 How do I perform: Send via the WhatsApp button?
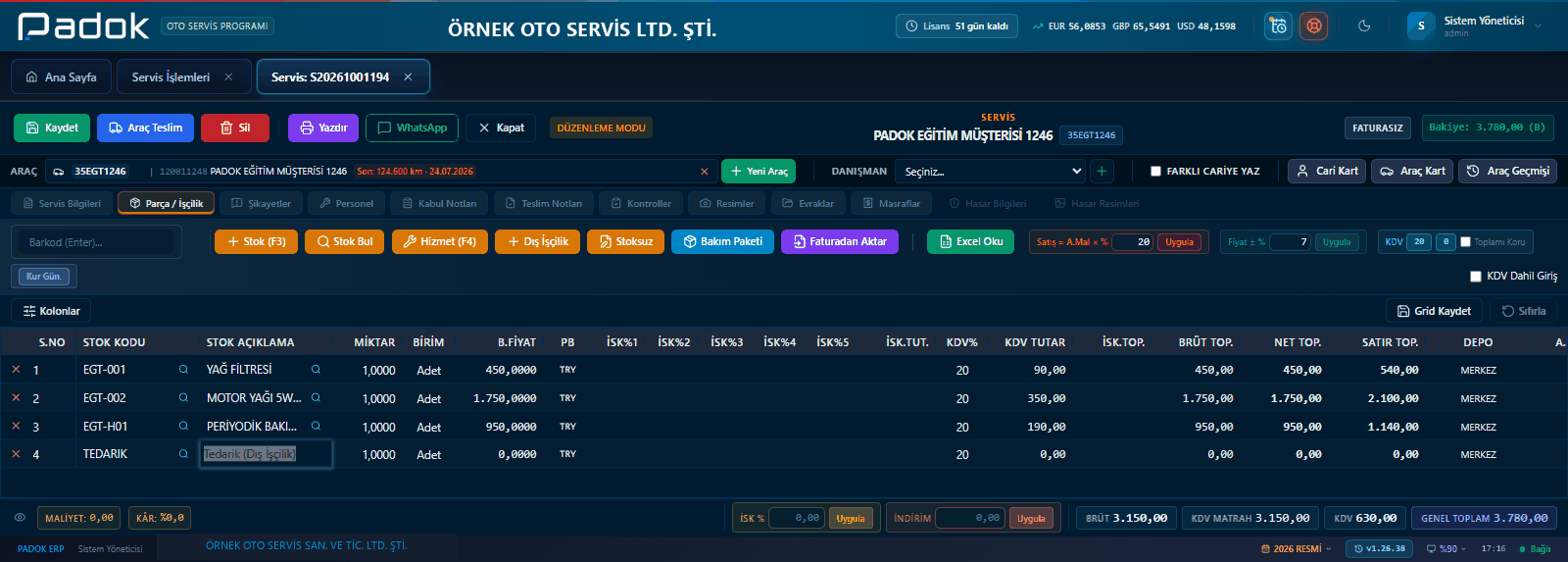point(412,128)
